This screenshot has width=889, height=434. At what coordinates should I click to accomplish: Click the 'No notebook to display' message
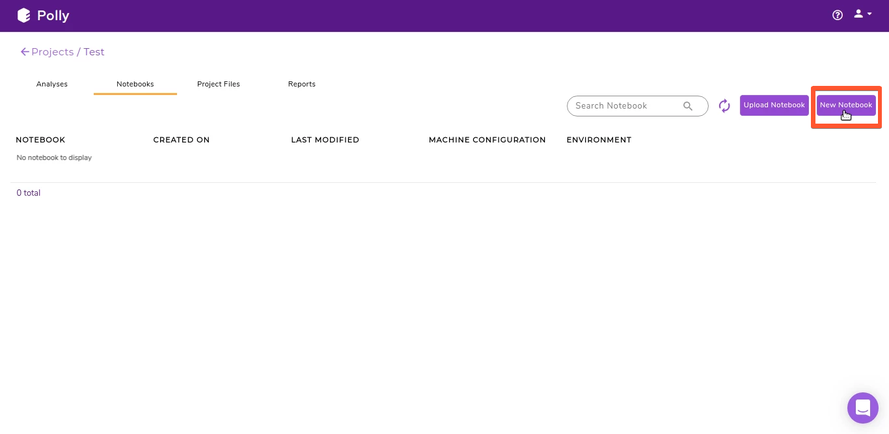pos(54,158)
